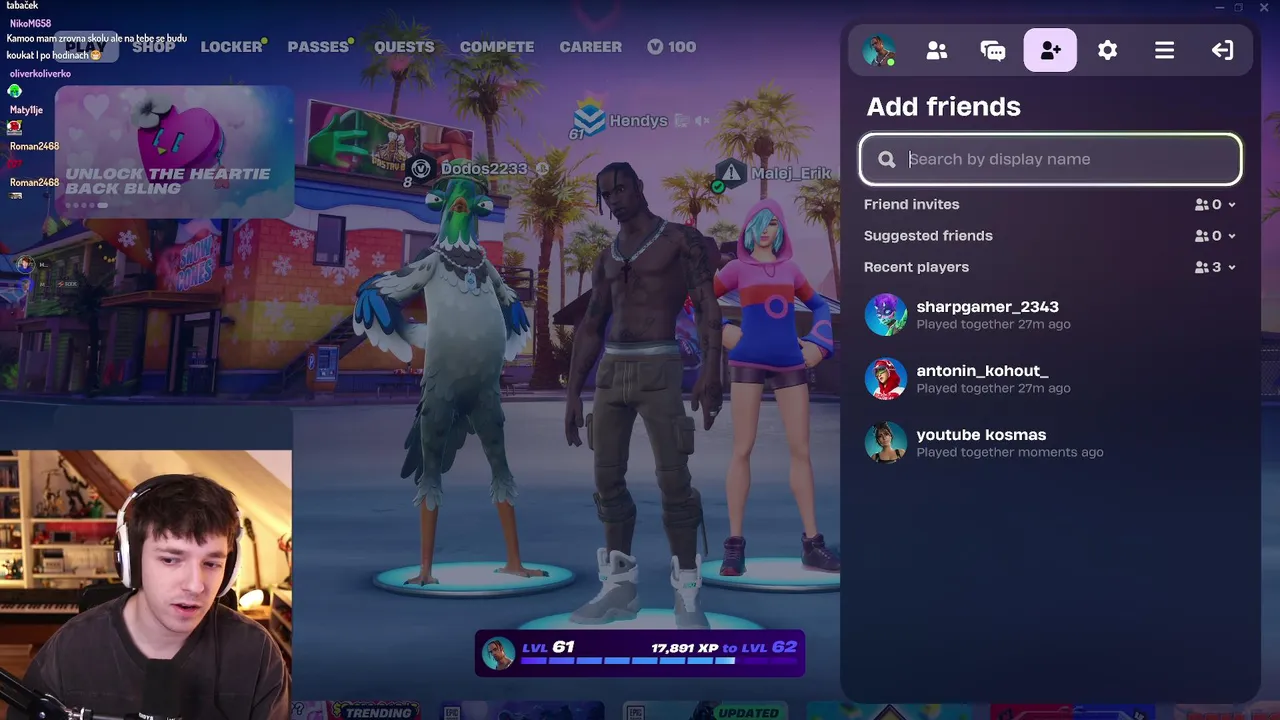Click the icon beside Dodos2233
Image resolution: width=1280 pixels, height=720 pixels.
(x=421, y=169)
